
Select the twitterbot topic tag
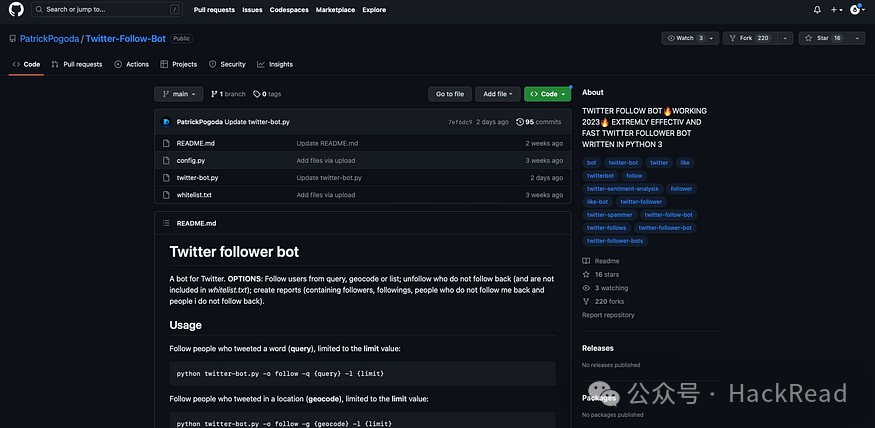pos(600,176)
